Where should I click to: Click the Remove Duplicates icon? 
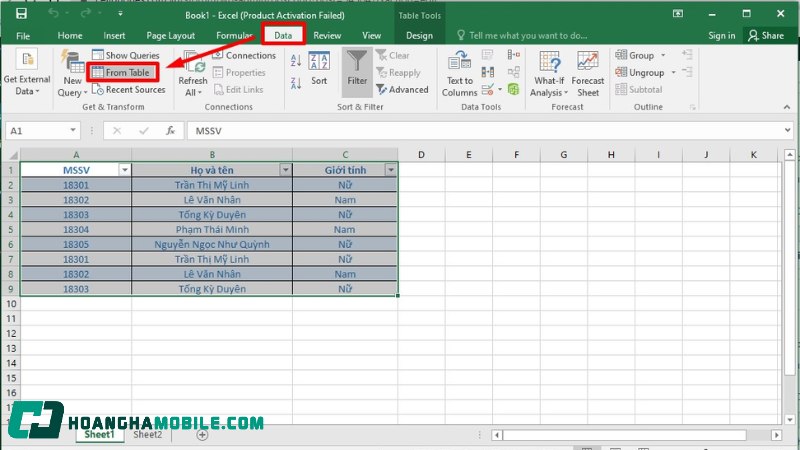point(488,72)
